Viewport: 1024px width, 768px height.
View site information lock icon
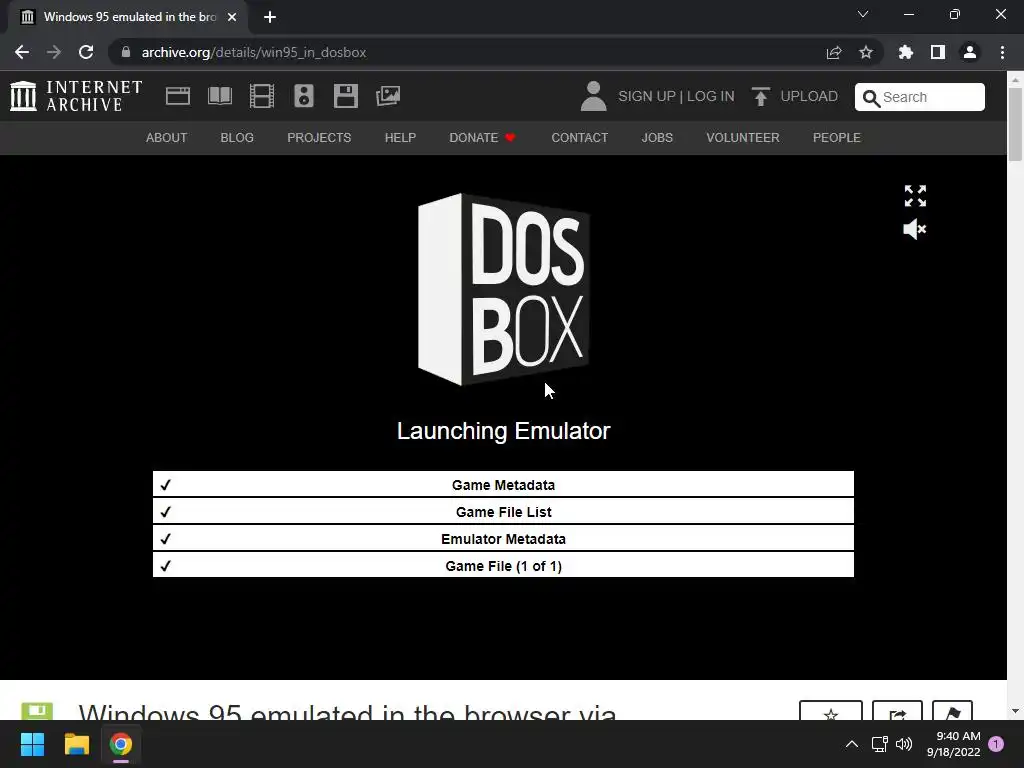pos(126,52)
